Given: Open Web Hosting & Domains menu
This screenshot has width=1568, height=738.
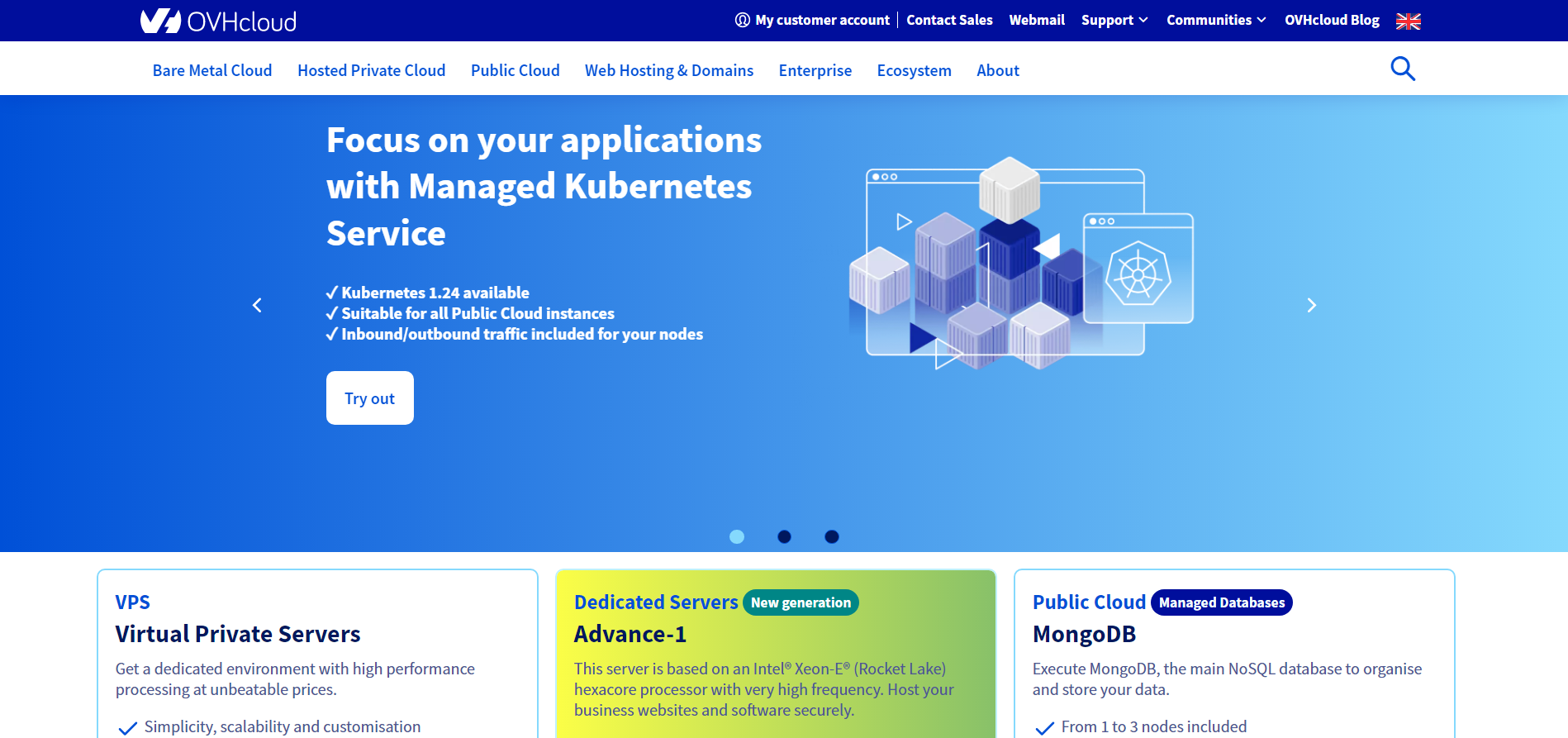Looking at the screenshot, I should tap(669, 70).
